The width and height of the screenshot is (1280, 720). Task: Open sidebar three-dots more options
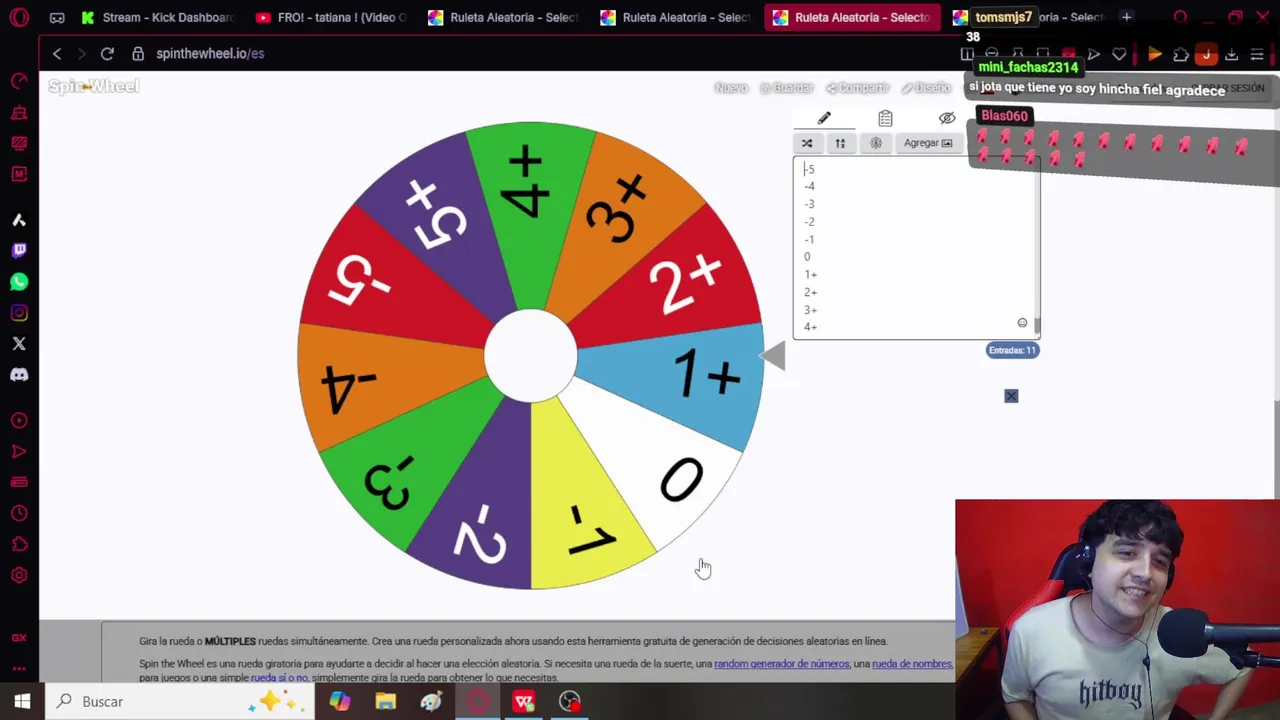(x=19, y=668)
